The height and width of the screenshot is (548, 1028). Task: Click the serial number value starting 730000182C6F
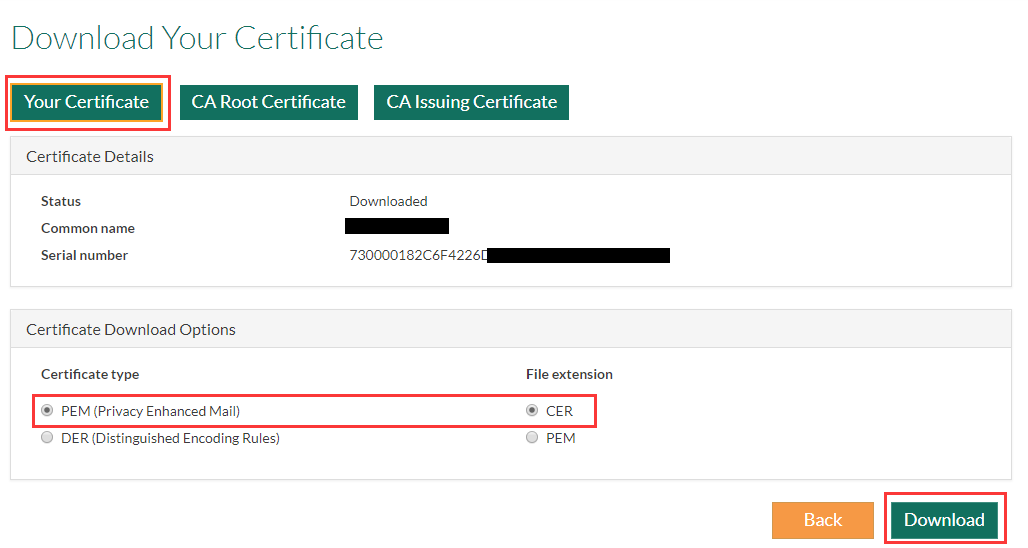(418, 255)
